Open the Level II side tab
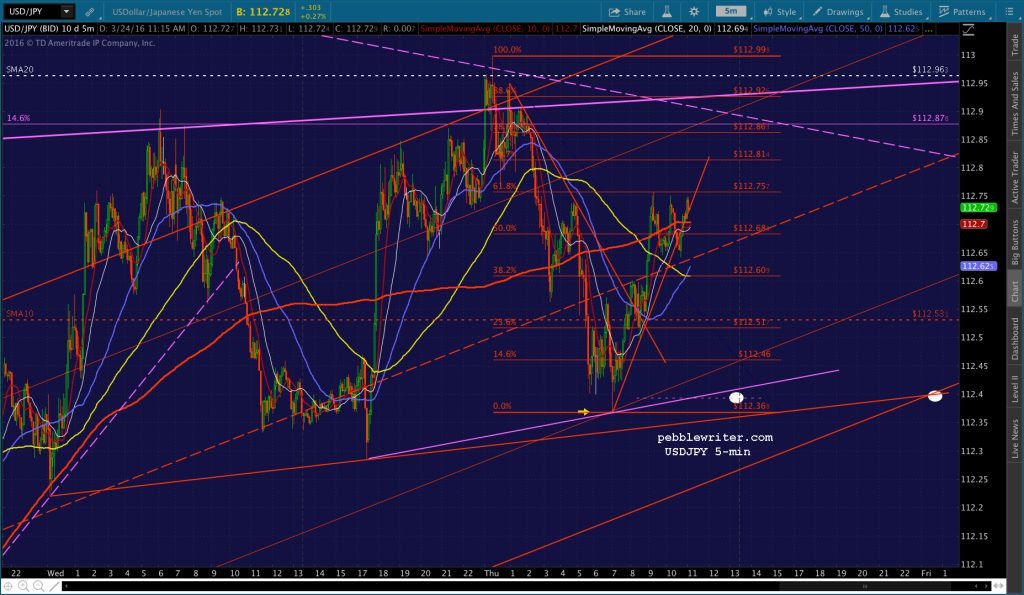 tap(1015, 389)
